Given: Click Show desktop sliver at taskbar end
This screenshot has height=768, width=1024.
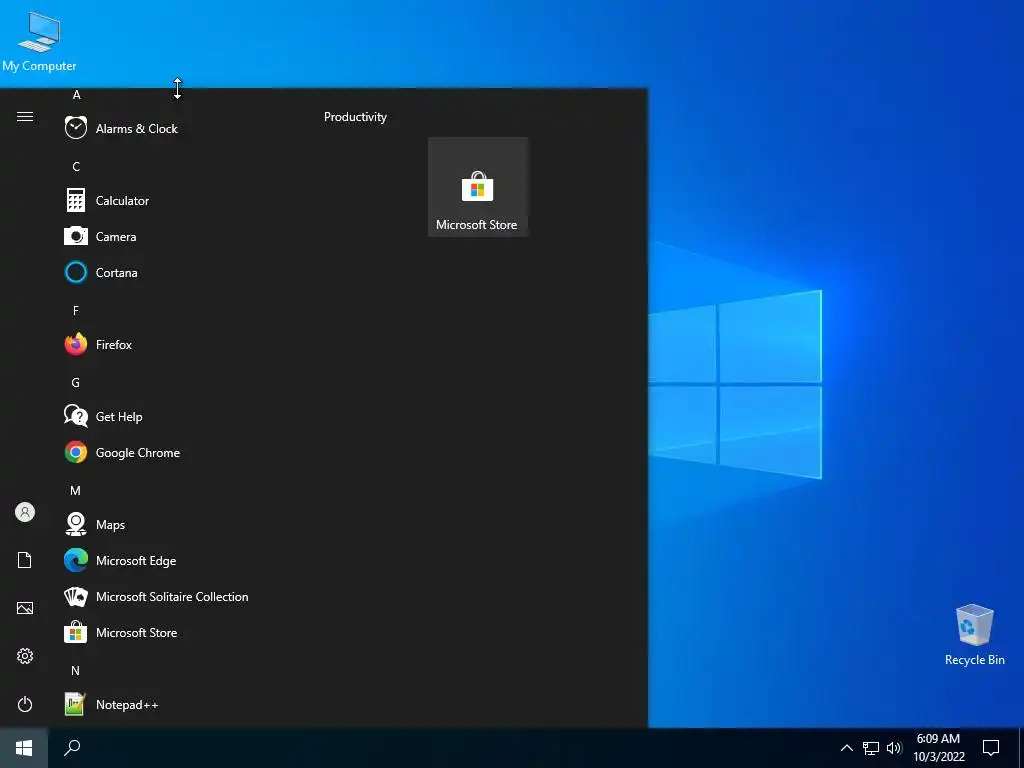Looking at the screenshot, I should [x=1021, y=748].
